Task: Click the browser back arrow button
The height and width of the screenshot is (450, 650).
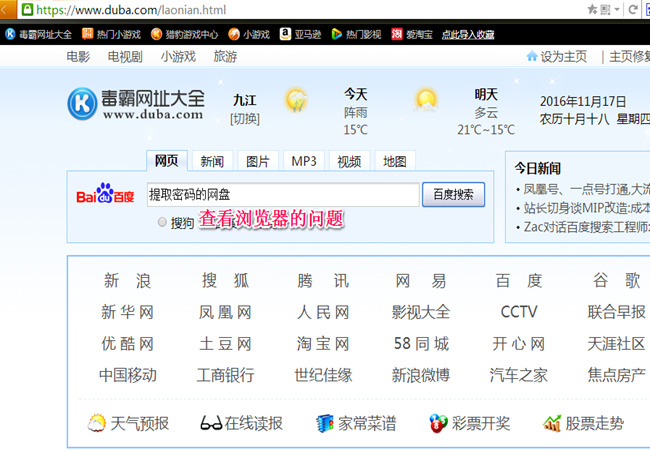Action: [x=5, y=9]
